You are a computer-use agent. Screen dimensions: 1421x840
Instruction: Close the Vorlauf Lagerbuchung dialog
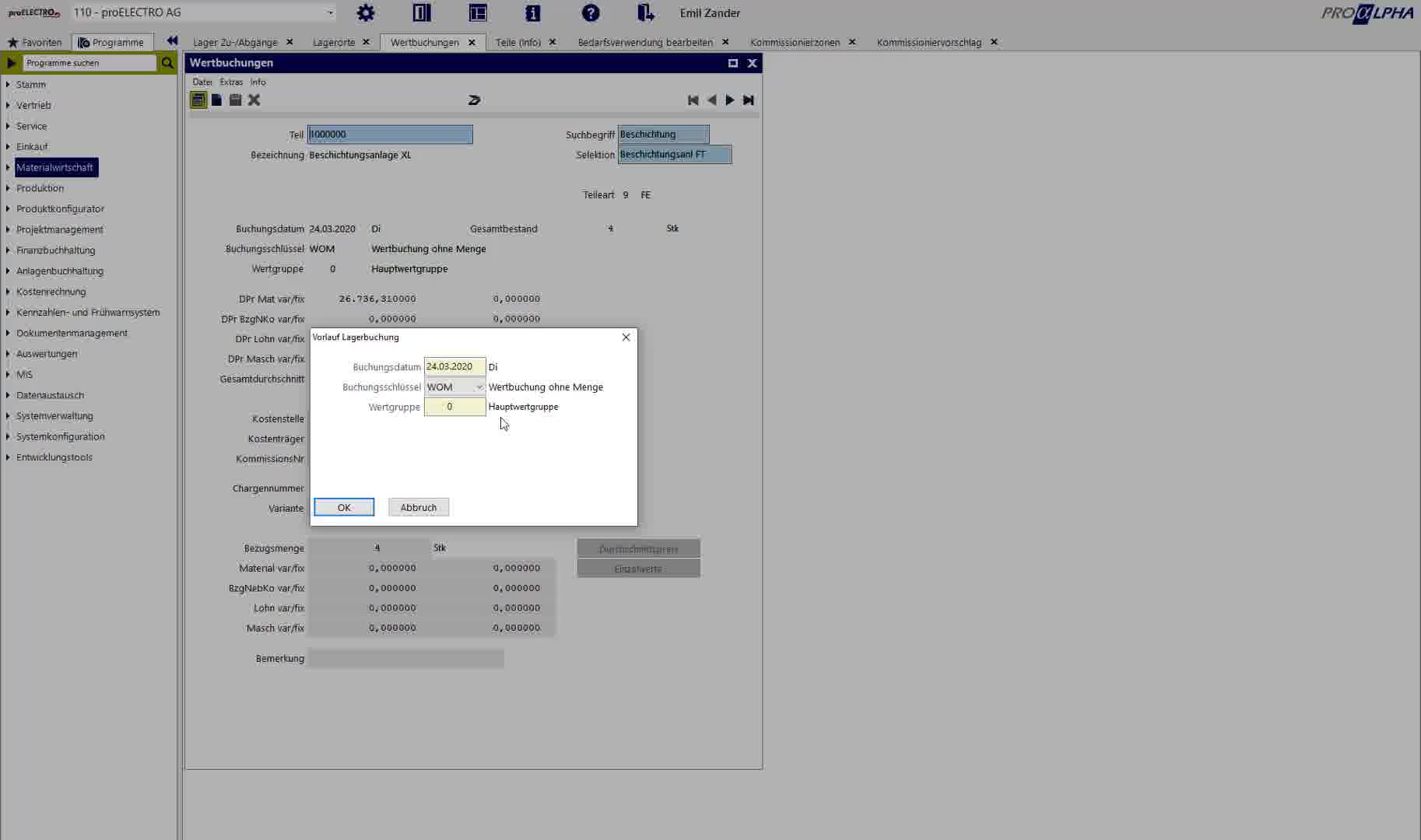(x=626, y=337)
